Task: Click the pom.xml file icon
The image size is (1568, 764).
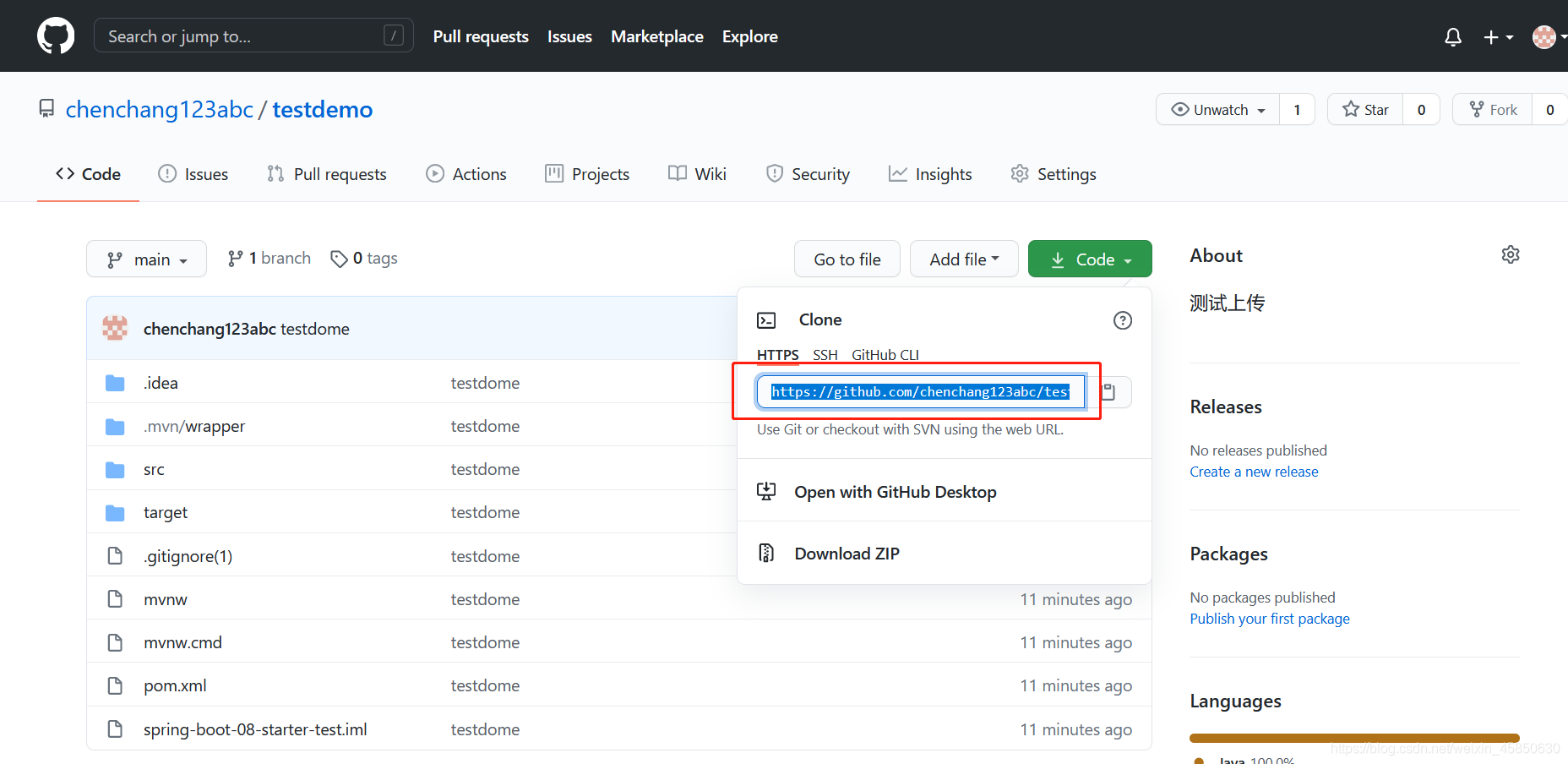Action: [115, 685]
